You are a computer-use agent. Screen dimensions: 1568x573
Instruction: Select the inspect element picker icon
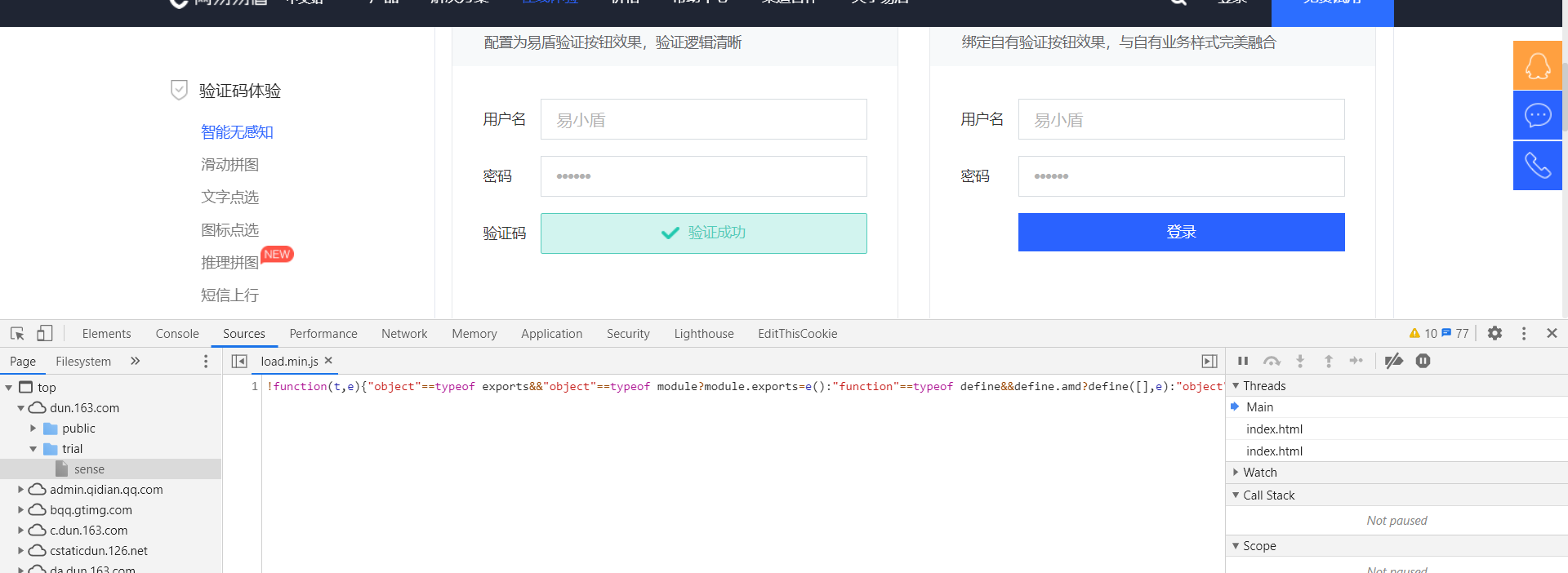click(x=17, y=333)
